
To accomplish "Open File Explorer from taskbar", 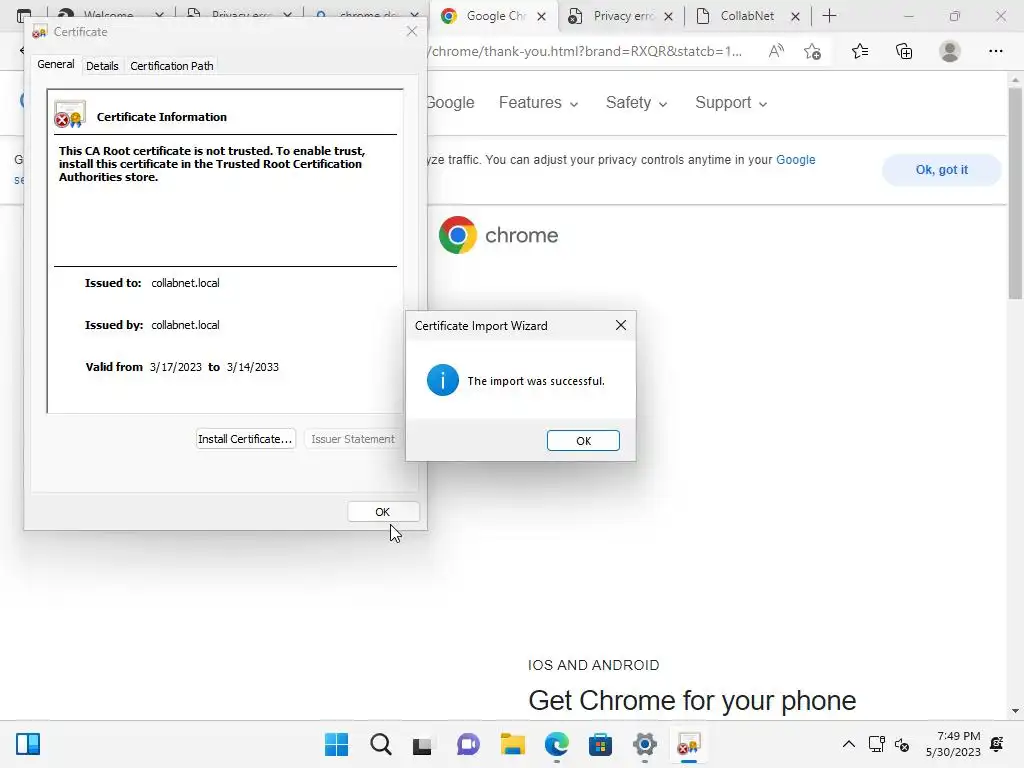I will point(513,744).
